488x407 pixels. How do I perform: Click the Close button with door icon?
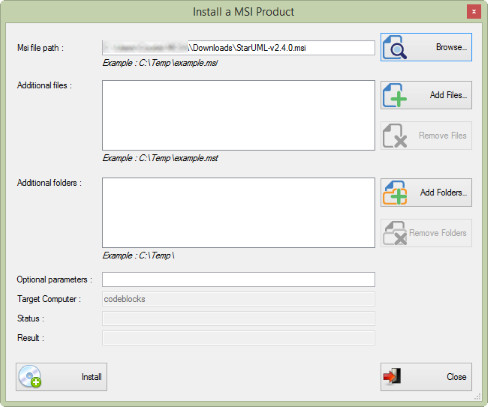(x=426, y=377)
